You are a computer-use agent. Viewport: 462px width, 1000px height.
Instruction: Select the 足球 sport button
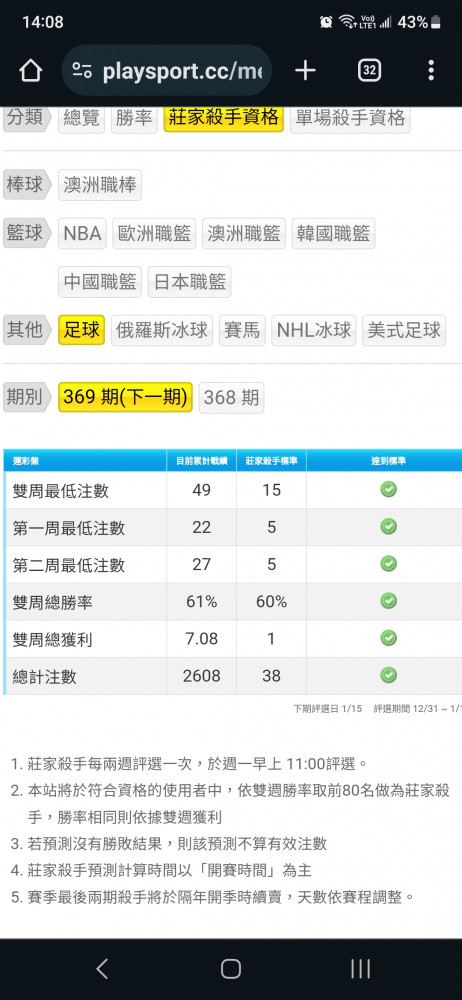coord(82,330)
